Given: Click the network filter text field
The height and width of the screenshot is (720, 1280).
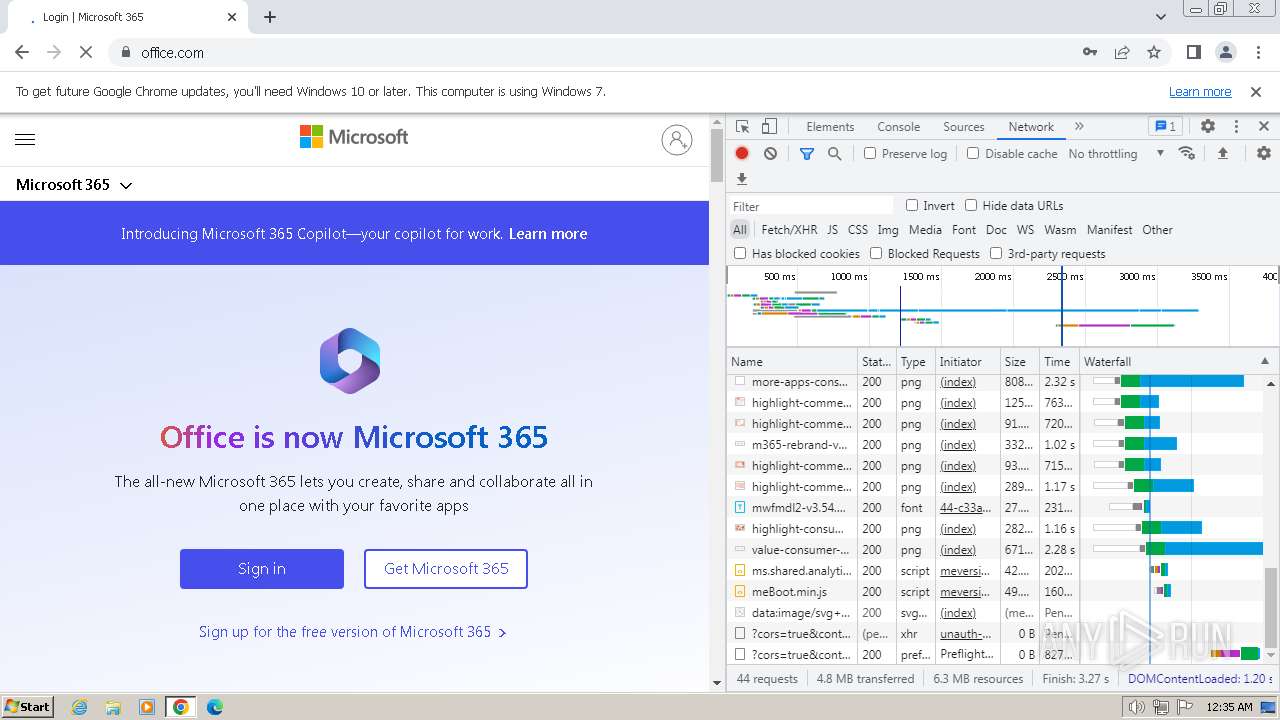Looking at the screenshot, I should 812,206.
